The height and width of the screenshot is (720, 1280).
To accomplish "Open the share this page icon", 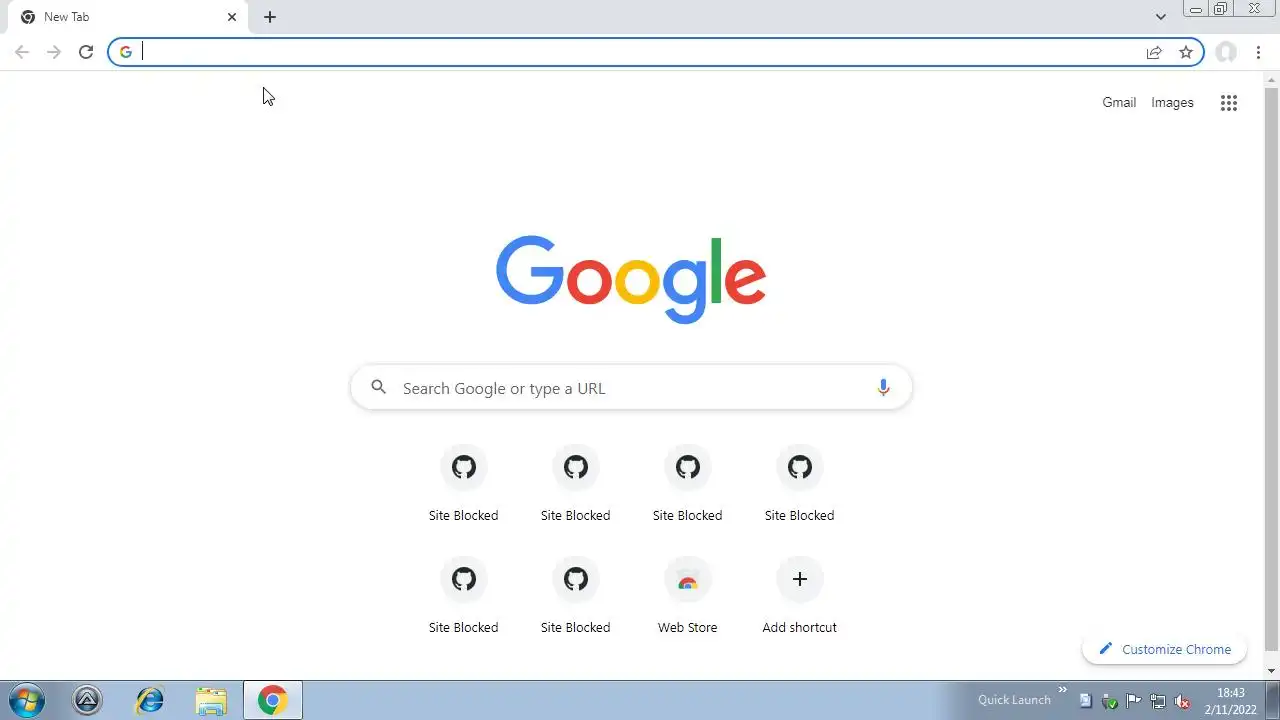I will tap(1154, 52).
